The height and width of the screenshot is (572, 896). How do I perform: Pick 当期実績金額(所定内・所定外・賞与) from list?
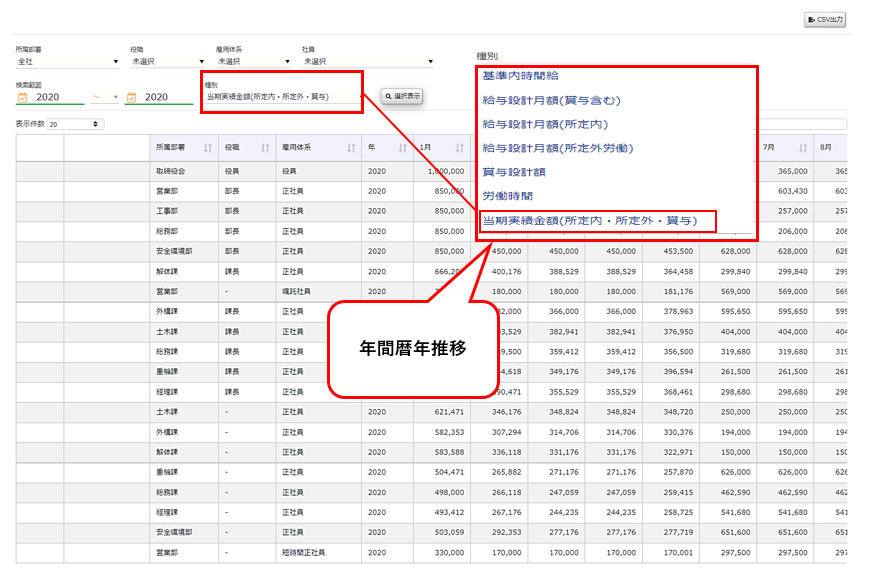(x=589, y=220)
